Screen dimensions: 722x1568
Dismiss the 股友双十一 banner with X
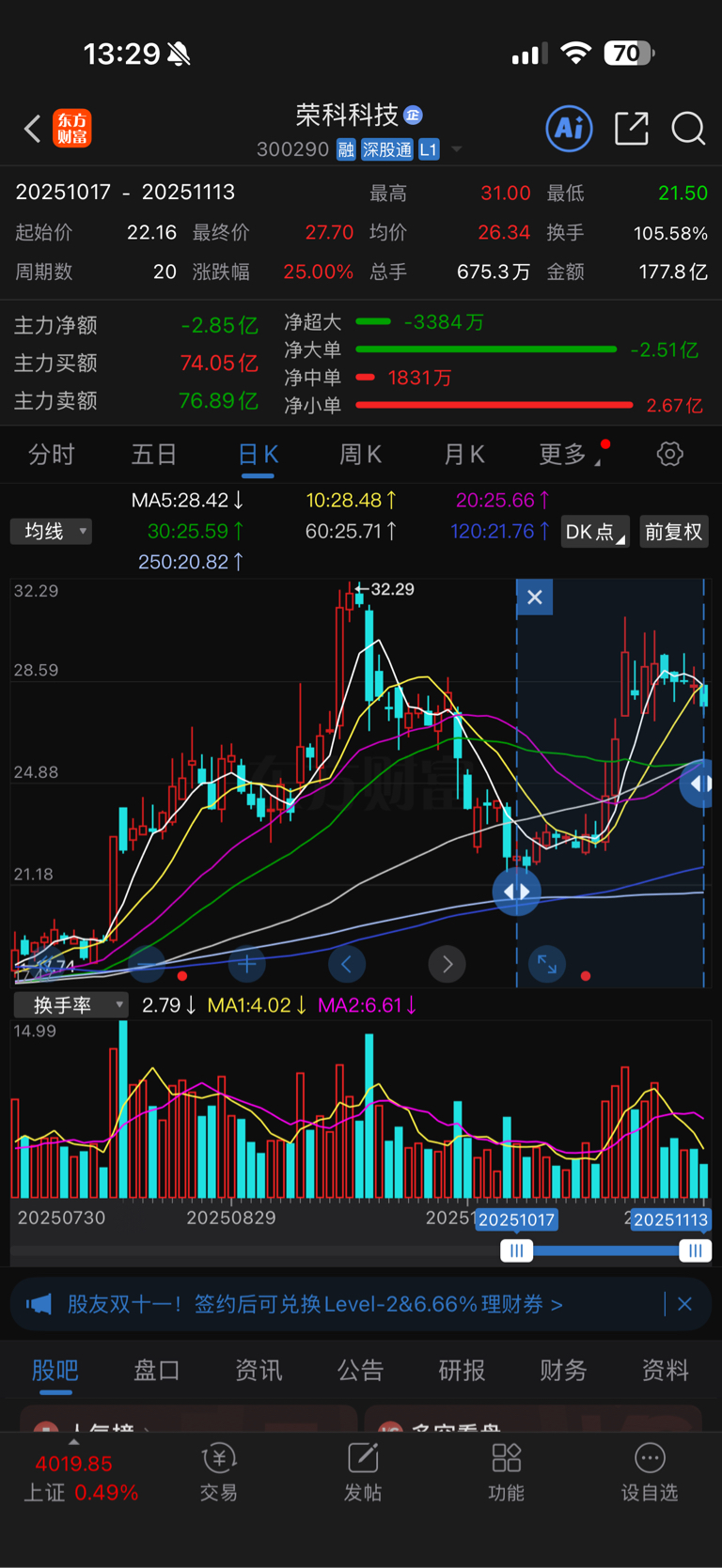(684, 1304)
